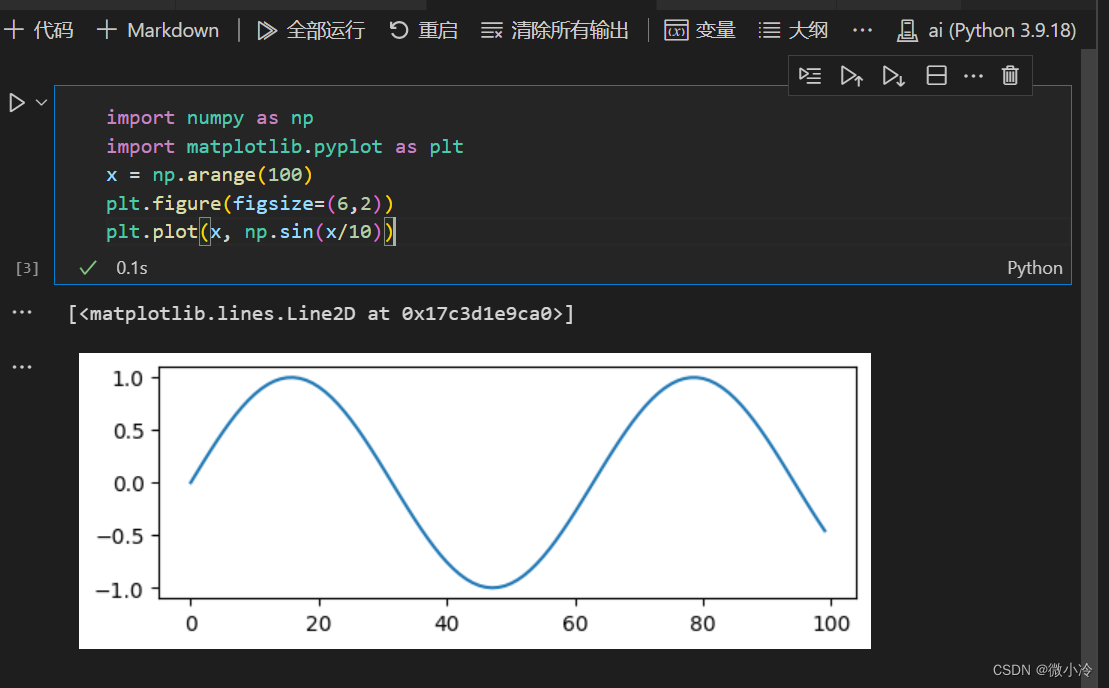Execute this cell and cells below

point(893,76)
